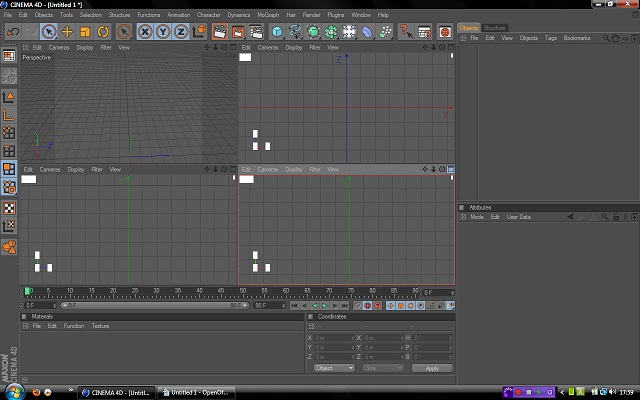Maximize the top-right viewport

click(x=451, y=47)
